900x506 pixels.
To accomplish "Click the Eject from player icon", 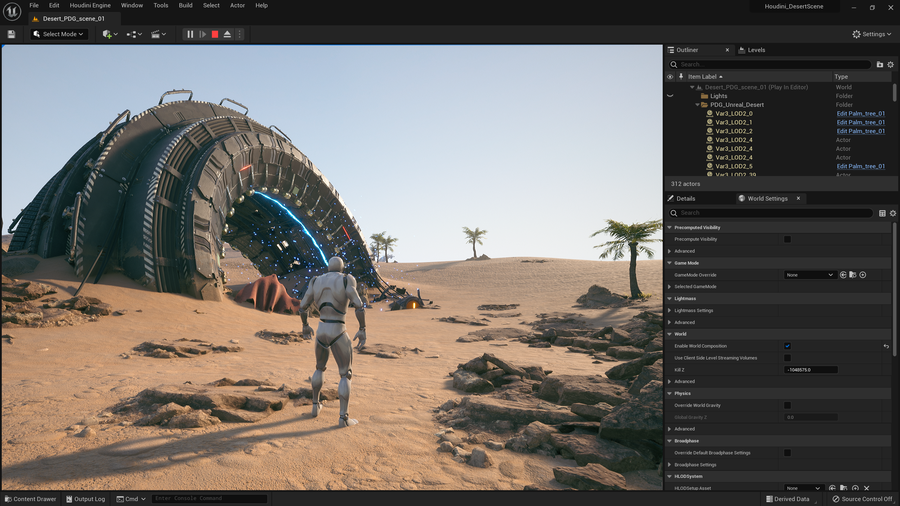I will [227, 34].
